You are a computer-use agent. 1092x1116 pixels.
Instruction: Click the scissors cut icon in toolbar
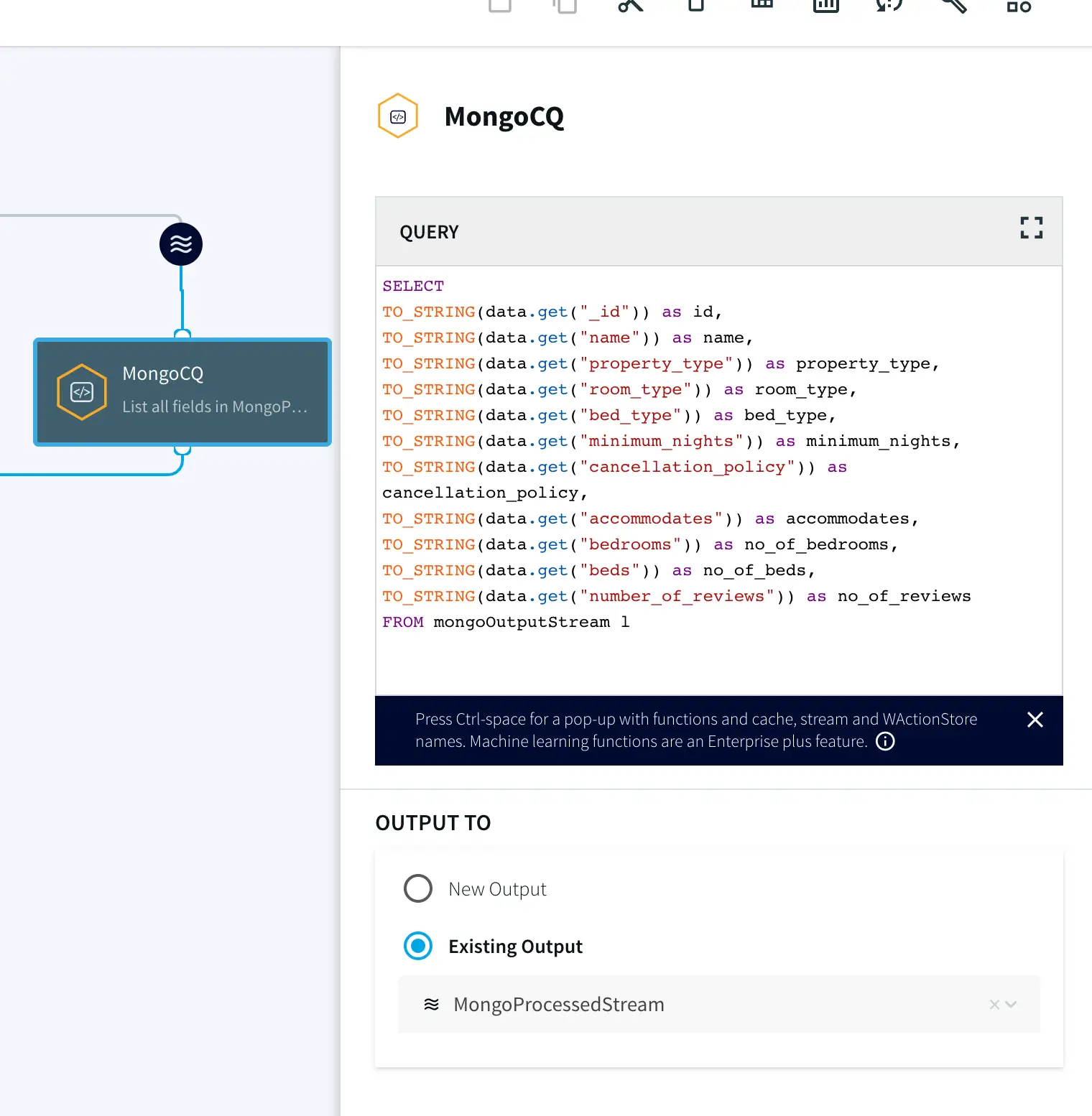630,6
